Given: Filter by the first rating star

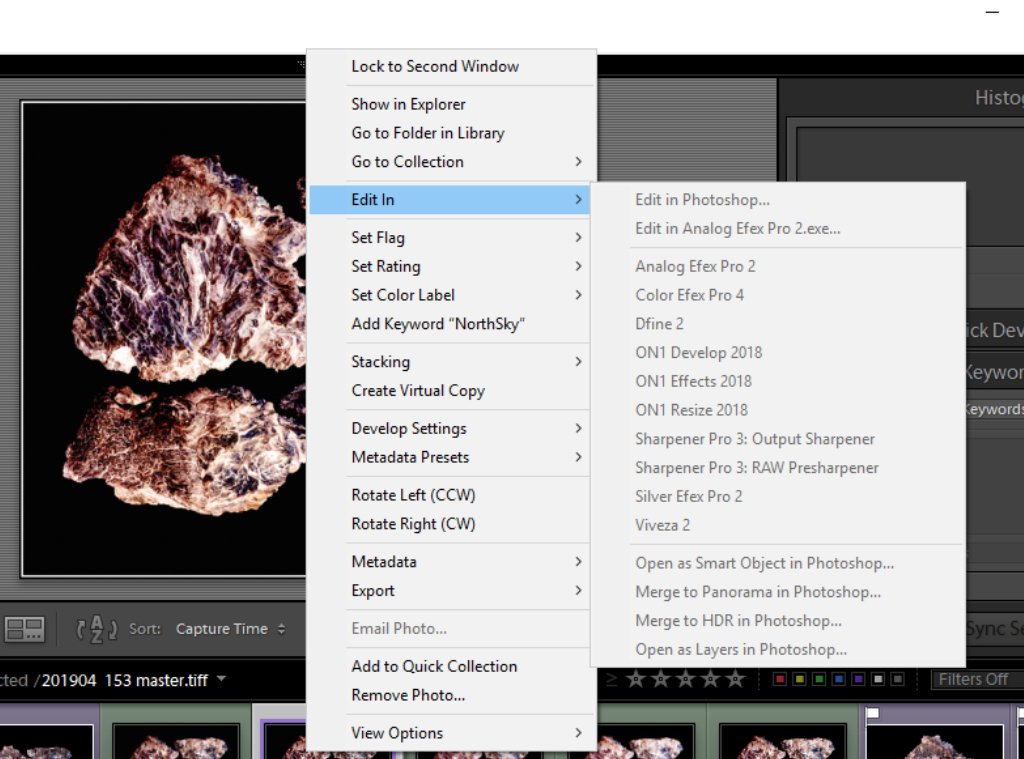Looking at the screenshot, I should click(635, 679).
